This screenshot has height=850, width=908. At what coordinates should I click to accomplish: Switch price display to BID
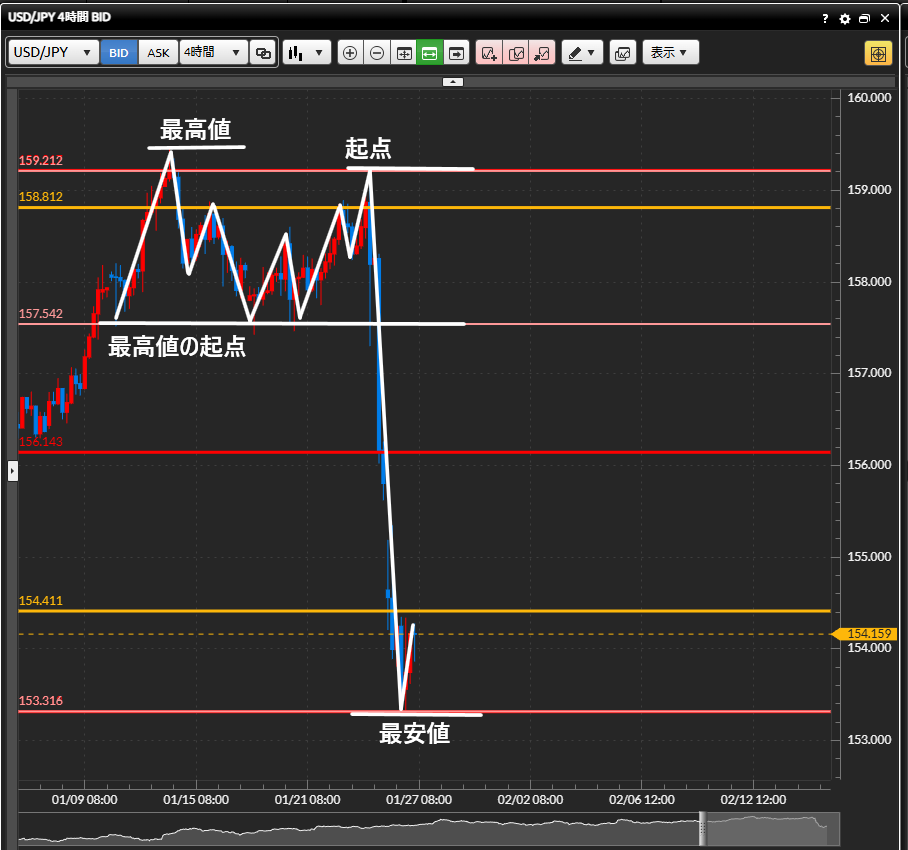(119, 53)
